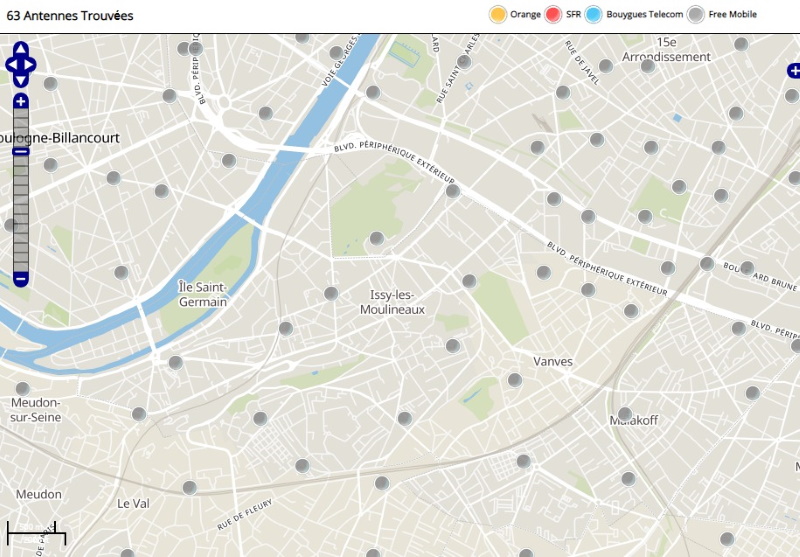The height and width of the screenshot is (557, 800).
Task: Pan the map right with the east arrow
Action: coord(31,66)
